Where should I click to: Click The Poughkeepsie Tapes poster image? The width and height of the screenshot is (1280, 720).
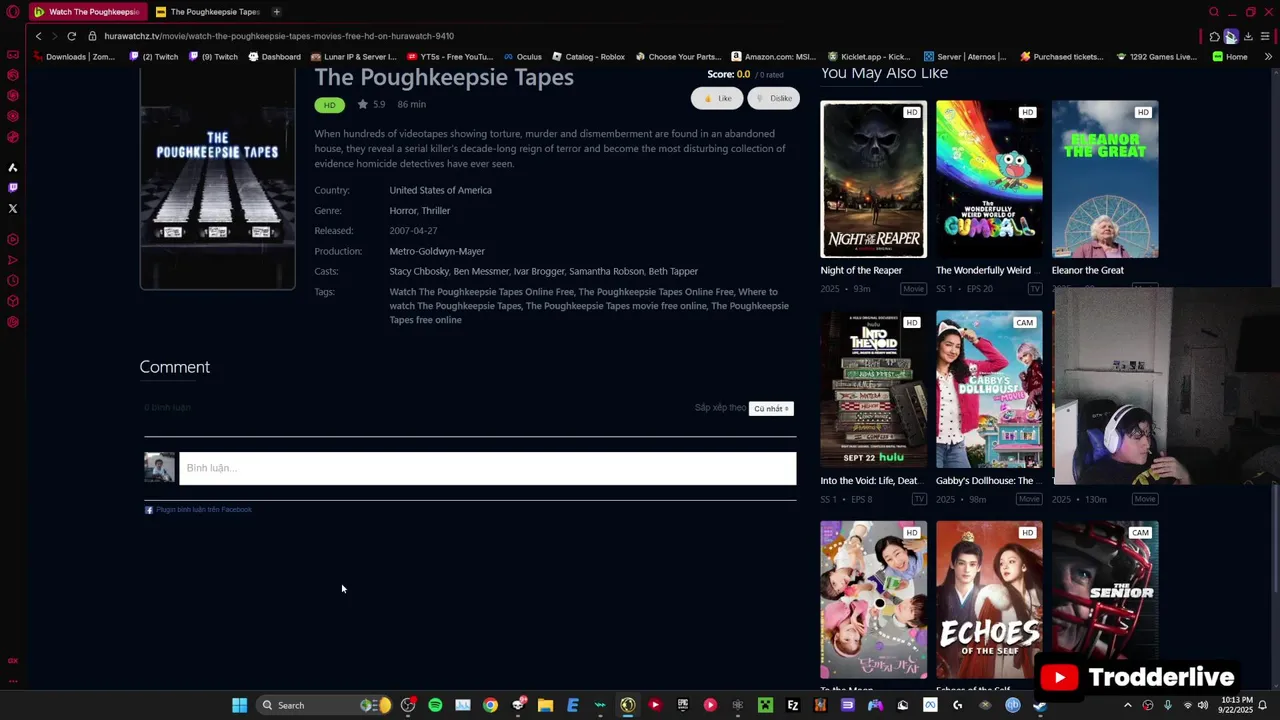coord(217,180)
